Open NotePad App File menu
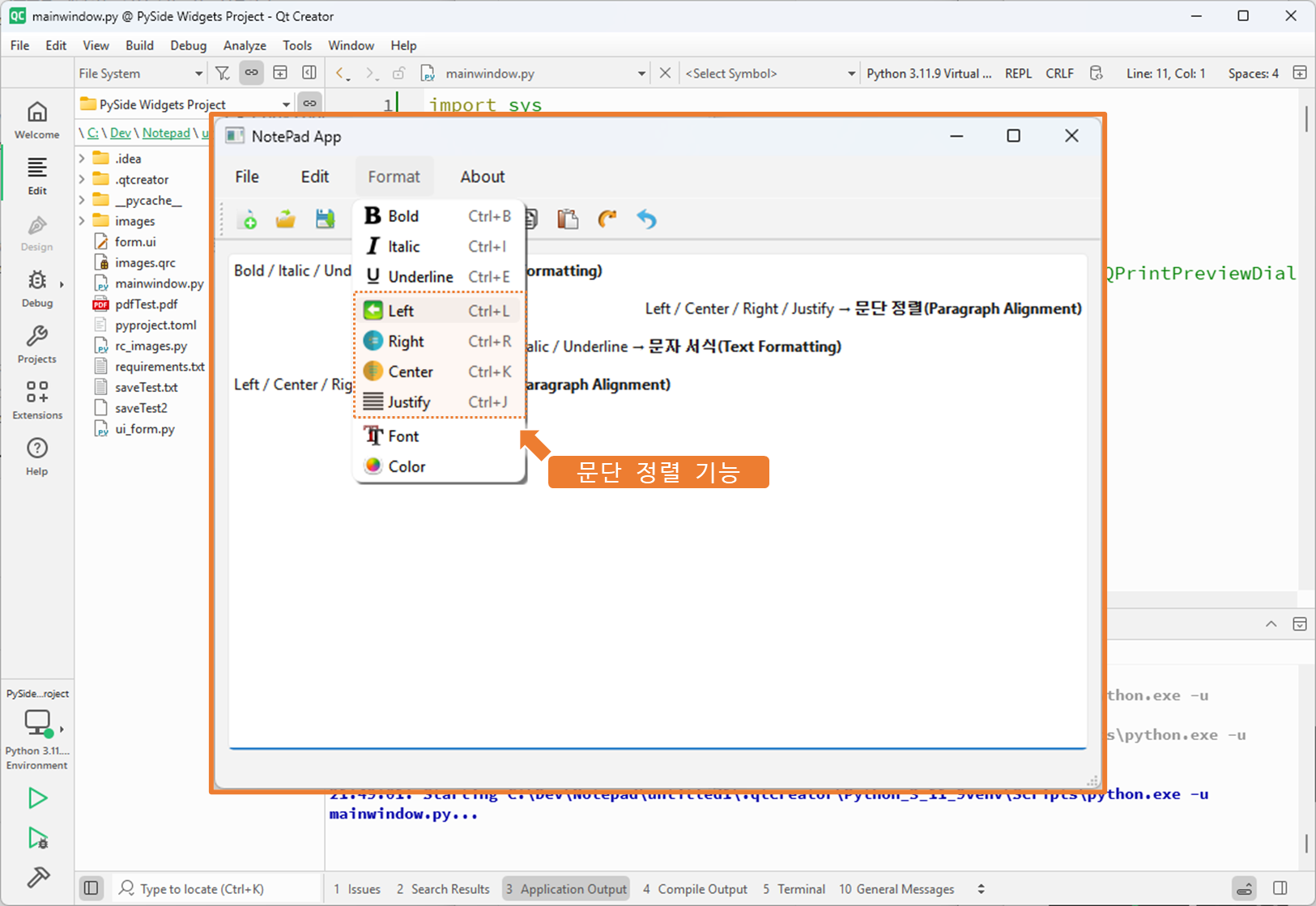This screenshot has width=1316, height=906. (247, 177)
